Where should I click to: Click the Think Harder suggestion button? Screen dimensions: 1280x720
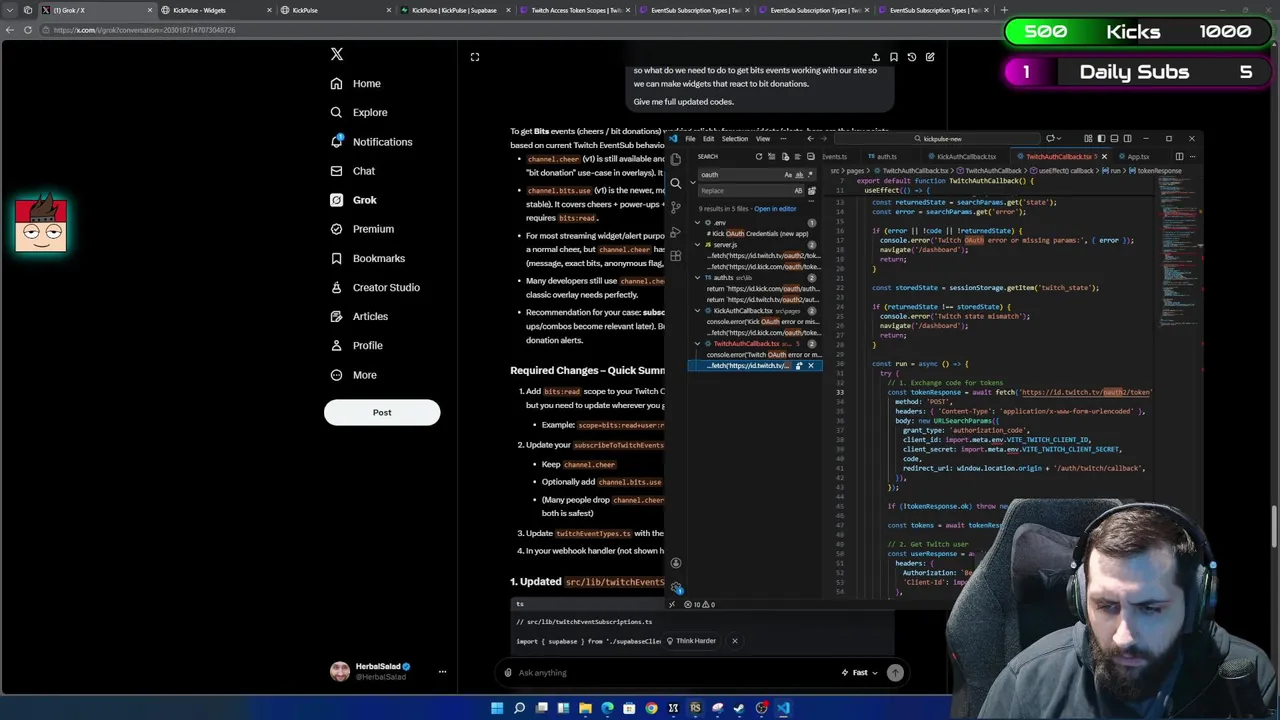[691, 641]
